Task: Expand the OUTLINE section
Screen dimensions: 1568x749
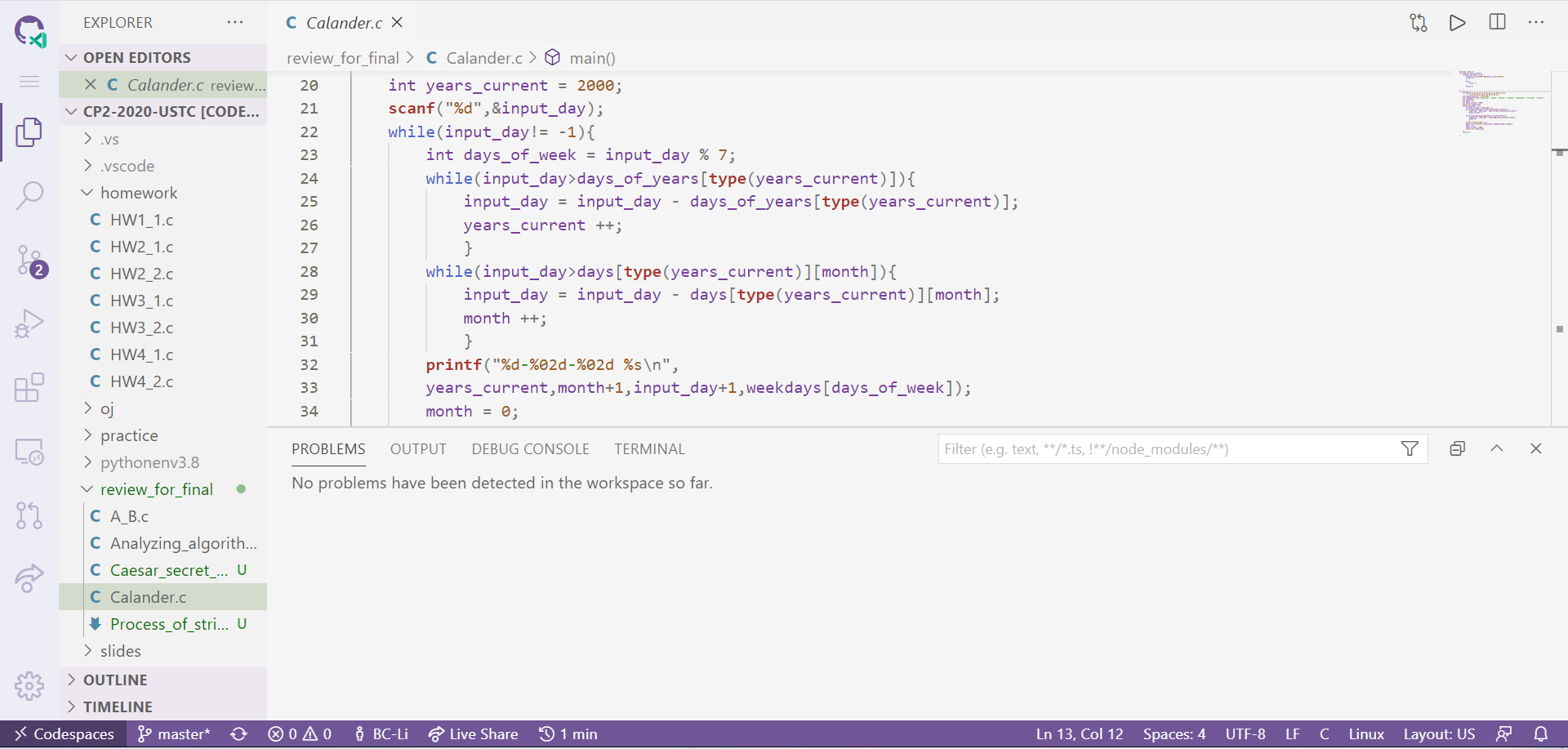Action: click(x=163, y=680)
